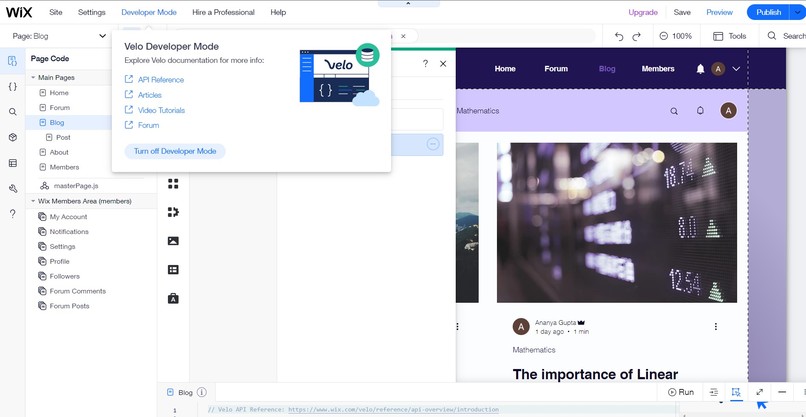Open the puzzle piece add-ons icon
Image resolution: width=806 pixels, height=417 pixels.
point(173,212)
